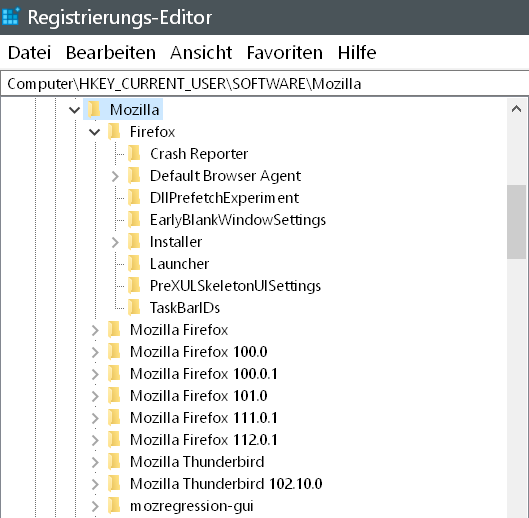Image resolution: width=529 pixels, height=518 pixels.
Task: Select the mozregression-gui label
Action: (192, 506)
